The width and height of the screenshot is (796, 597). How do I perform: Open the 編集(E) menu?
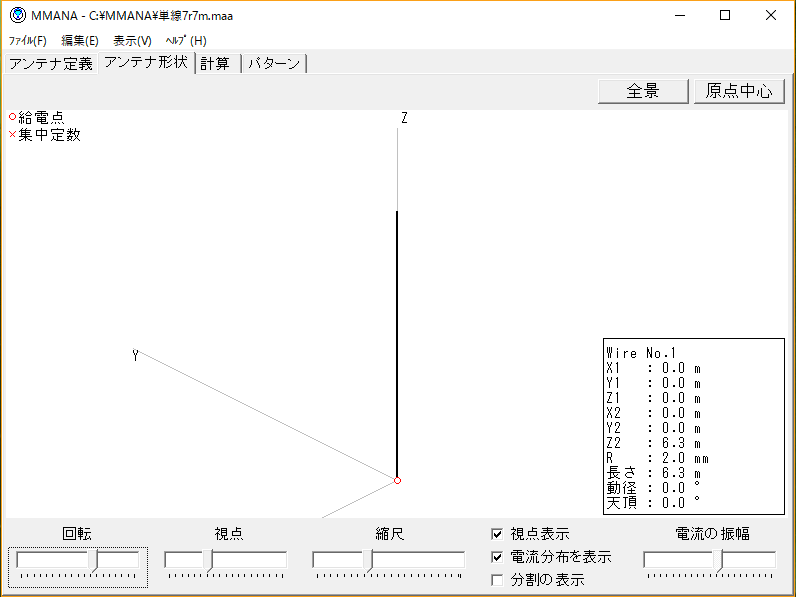pos(80,41)
